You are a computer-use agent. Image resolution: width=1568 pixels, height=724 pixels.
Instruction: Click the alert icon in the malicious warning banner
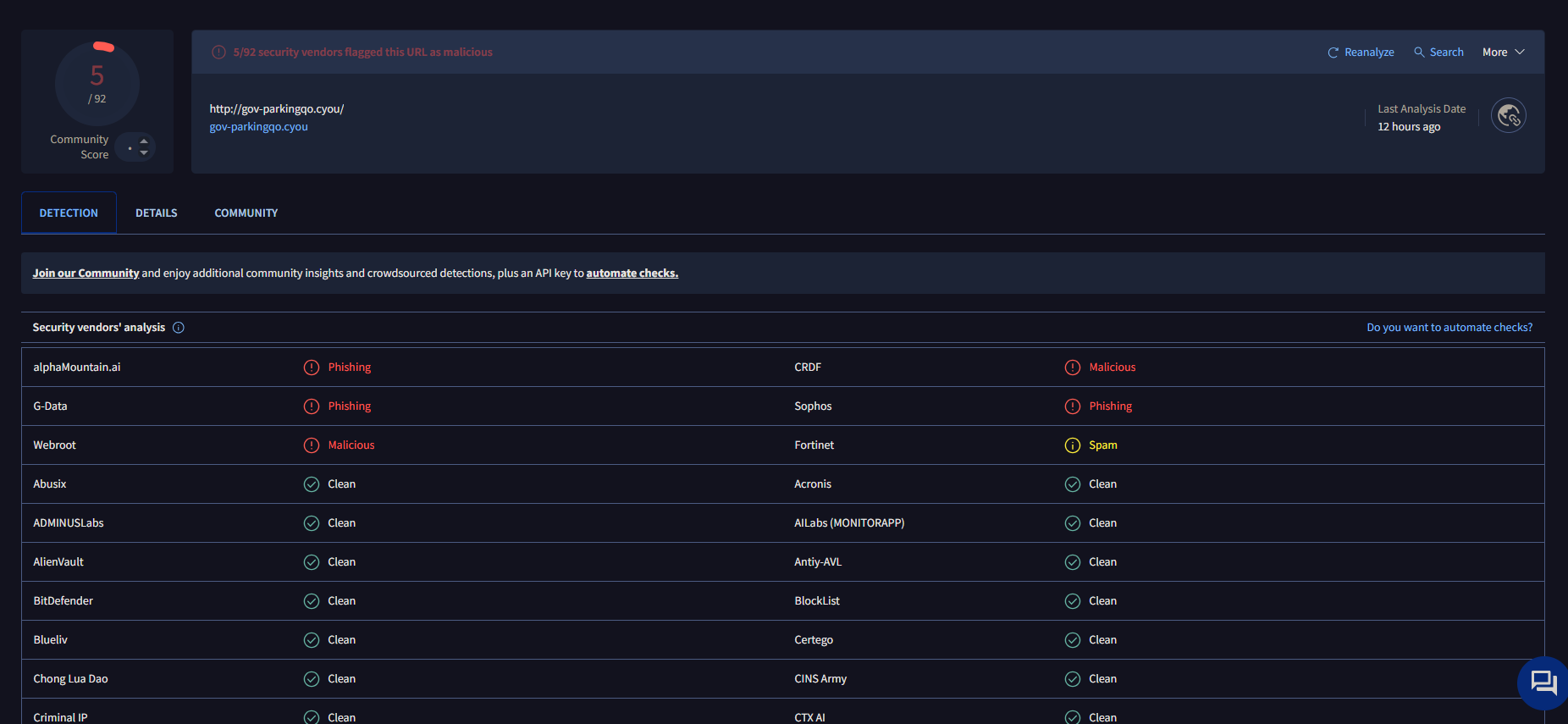pyautogui.click(x=218, y=52)
